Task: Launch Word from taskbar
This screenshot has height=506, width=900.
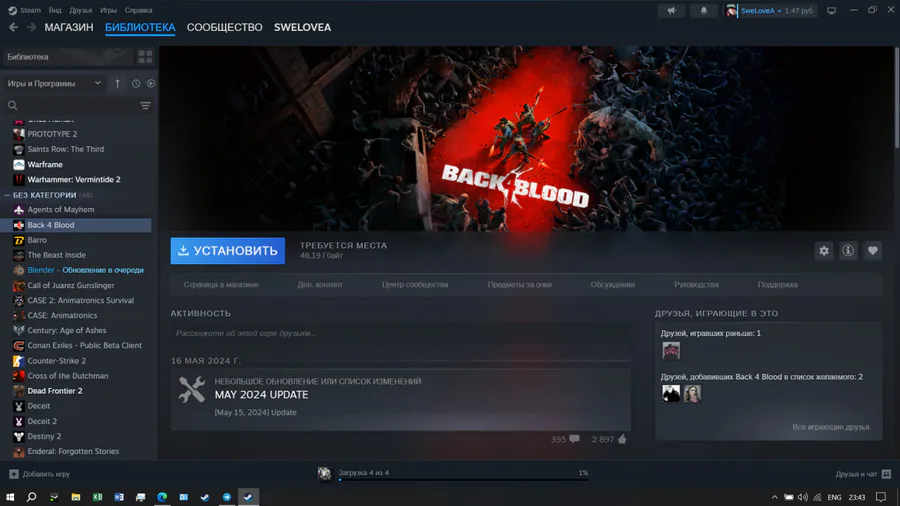Action: click(119, 497)
